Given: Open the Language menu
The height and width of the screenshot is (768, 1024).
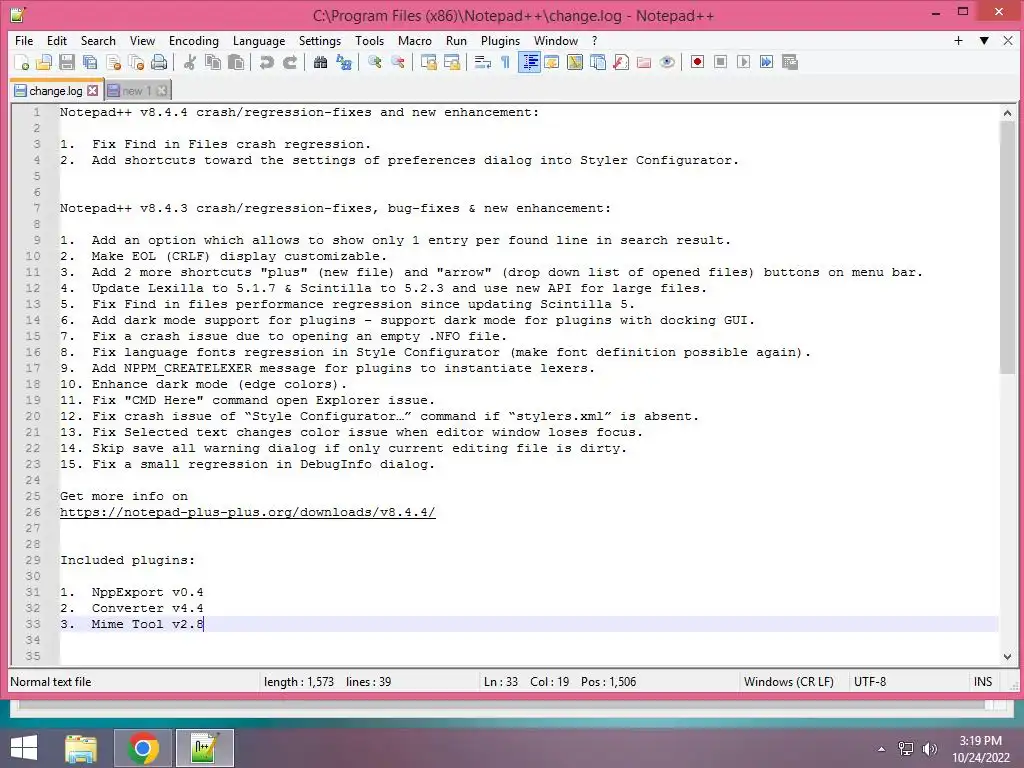Looking at the screenshot, I should pyautogui.click(x=259, y=40).
